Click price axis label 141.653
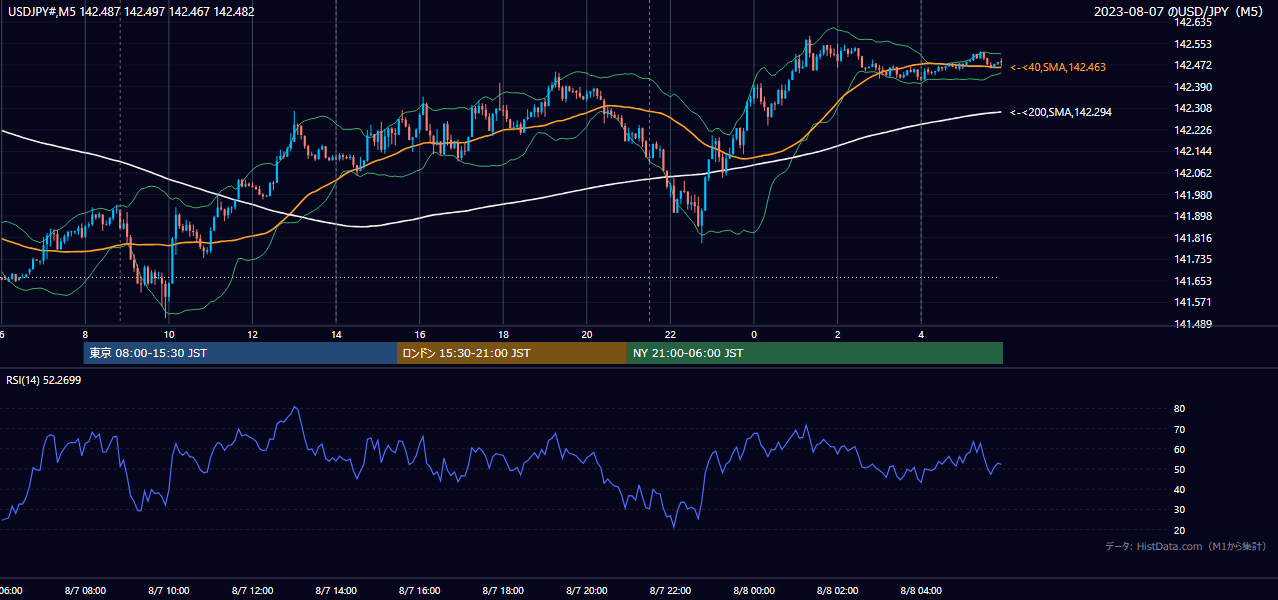The image size is (1278, 600). (1191, 281)
